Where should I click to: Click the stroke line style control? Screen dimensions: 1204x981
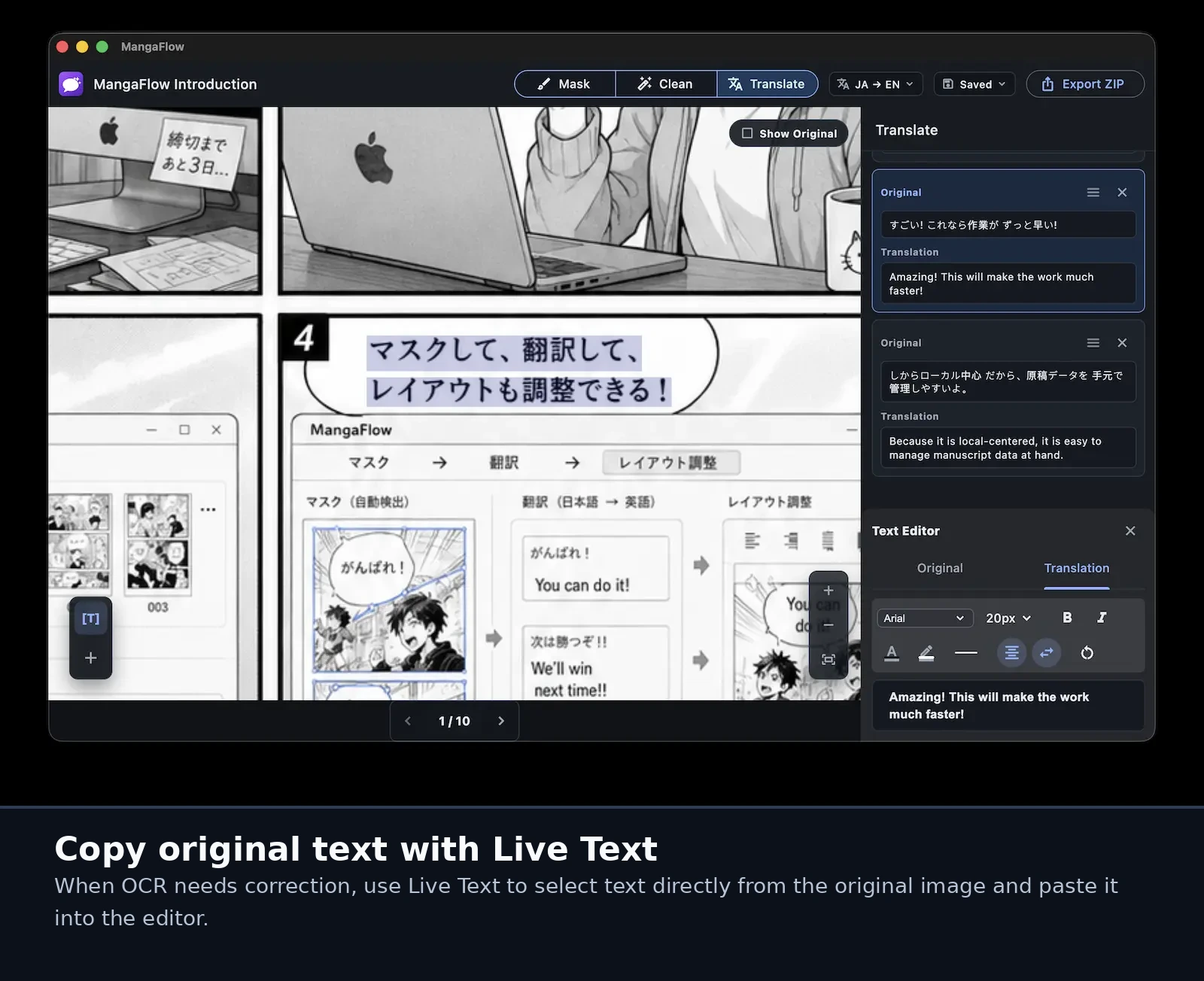click(x=965, y=653)
